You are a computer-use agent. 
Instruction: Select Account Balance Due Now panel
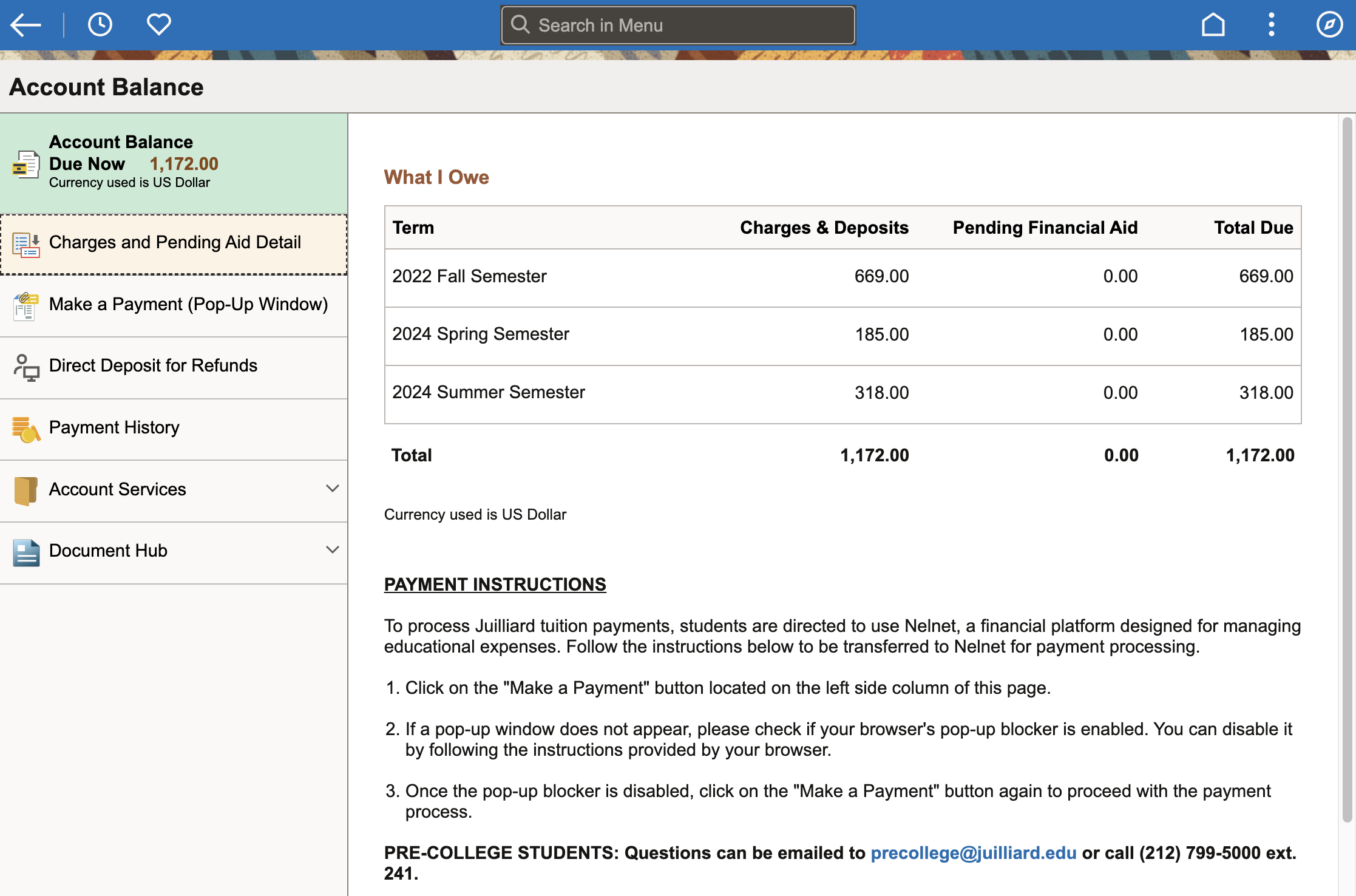pyautogui.click(x=174, y=164)
